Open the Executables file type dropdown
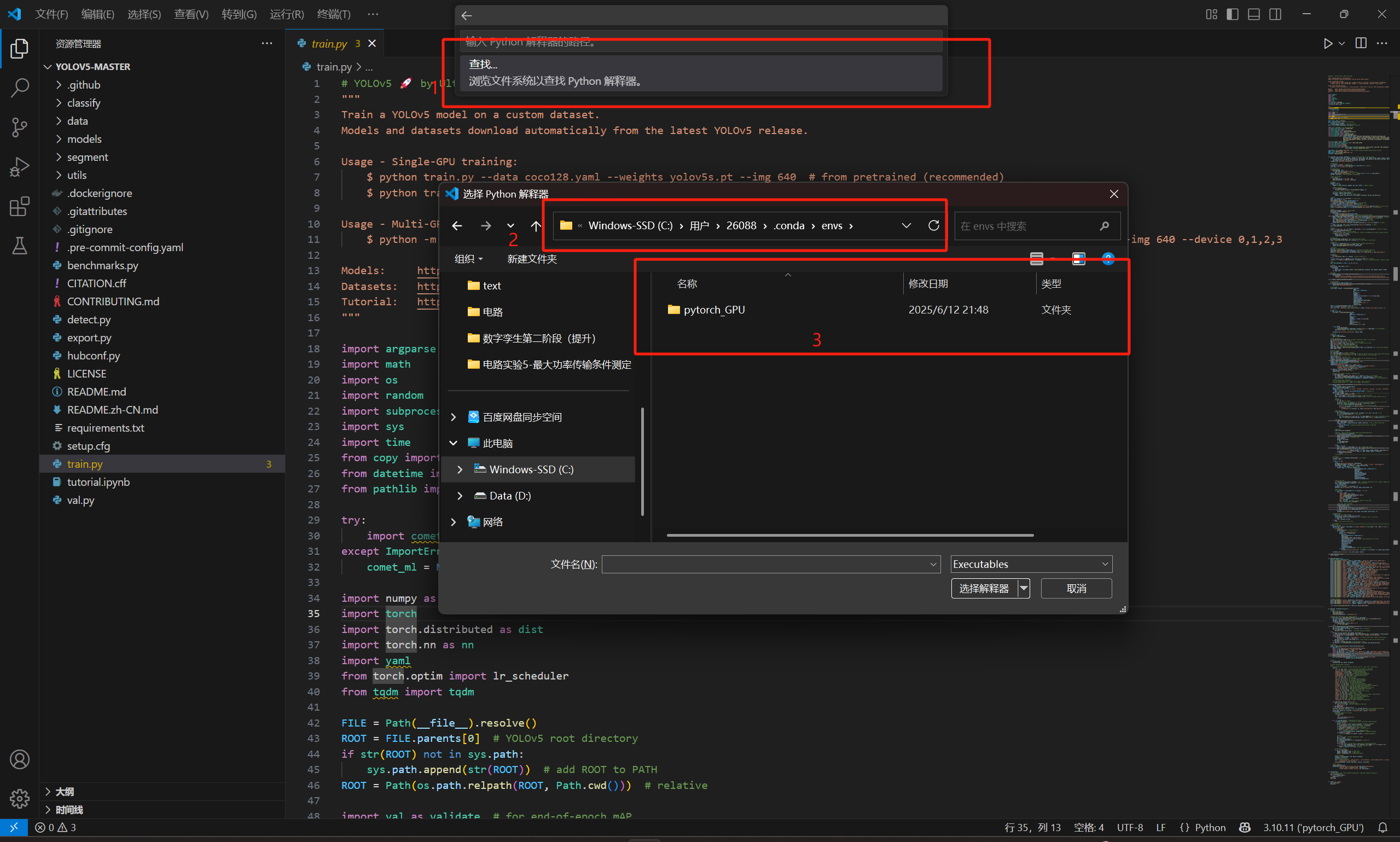 [x=1030, y=564]
